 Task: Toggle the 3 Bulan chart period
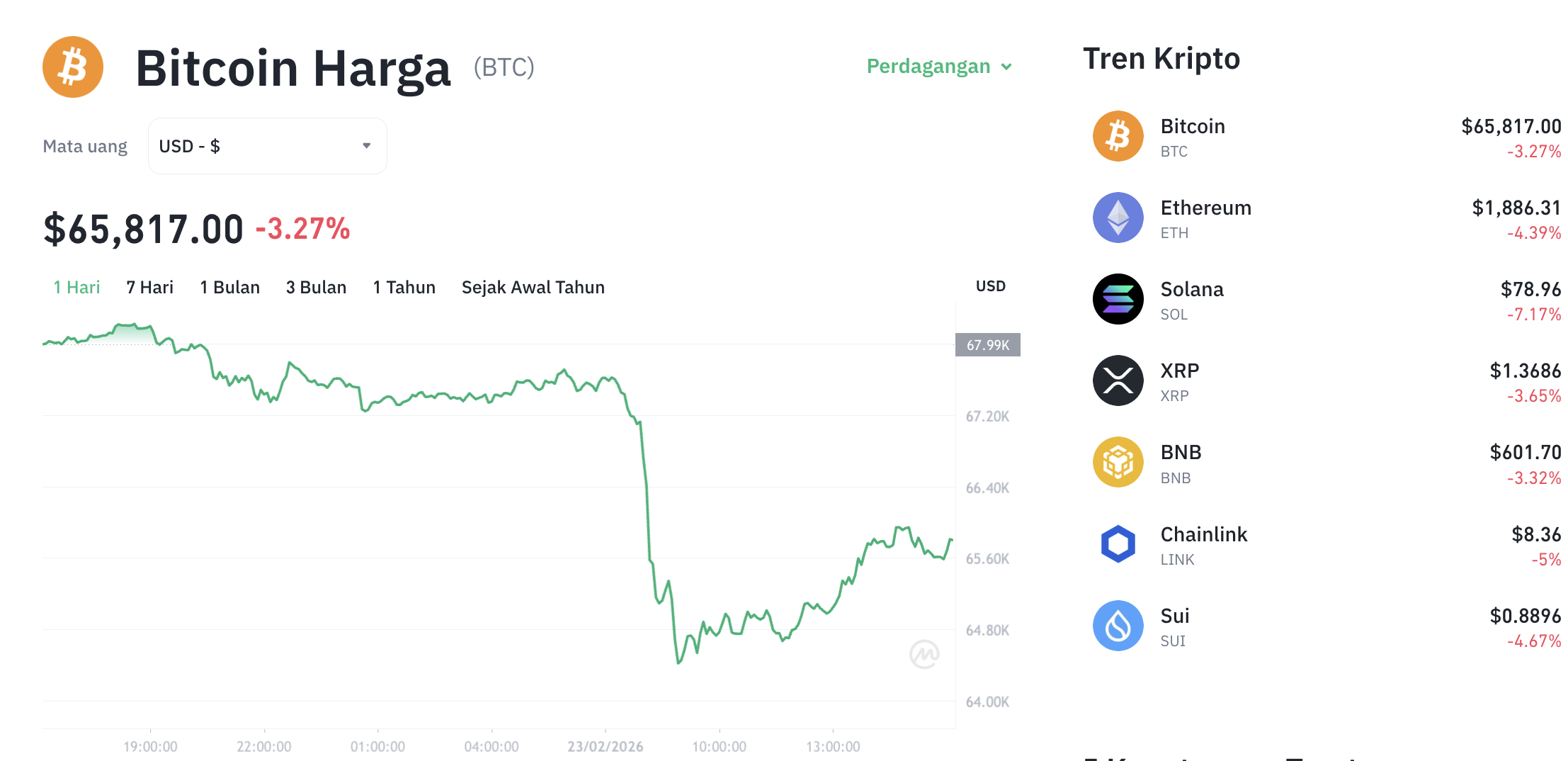tap(316, 288)
